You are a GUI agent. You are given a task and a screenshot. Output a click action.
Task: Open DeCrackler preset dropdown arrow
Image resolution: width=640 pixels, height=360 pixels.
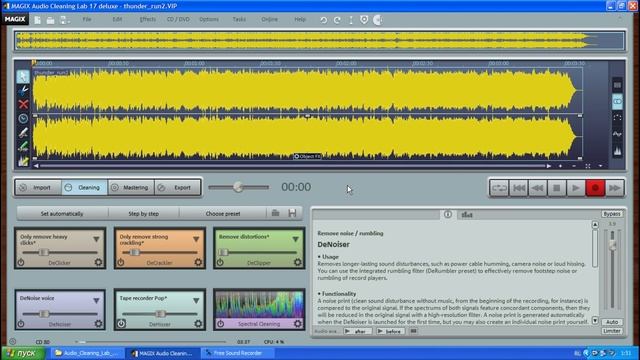(x=196, y=239)
